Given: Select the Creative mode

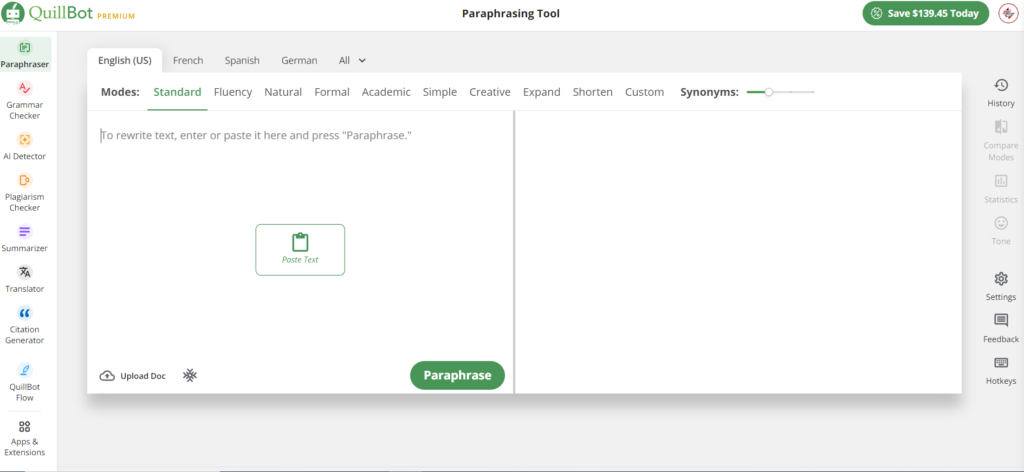Looking at the screenshot, I should point(490,92).
